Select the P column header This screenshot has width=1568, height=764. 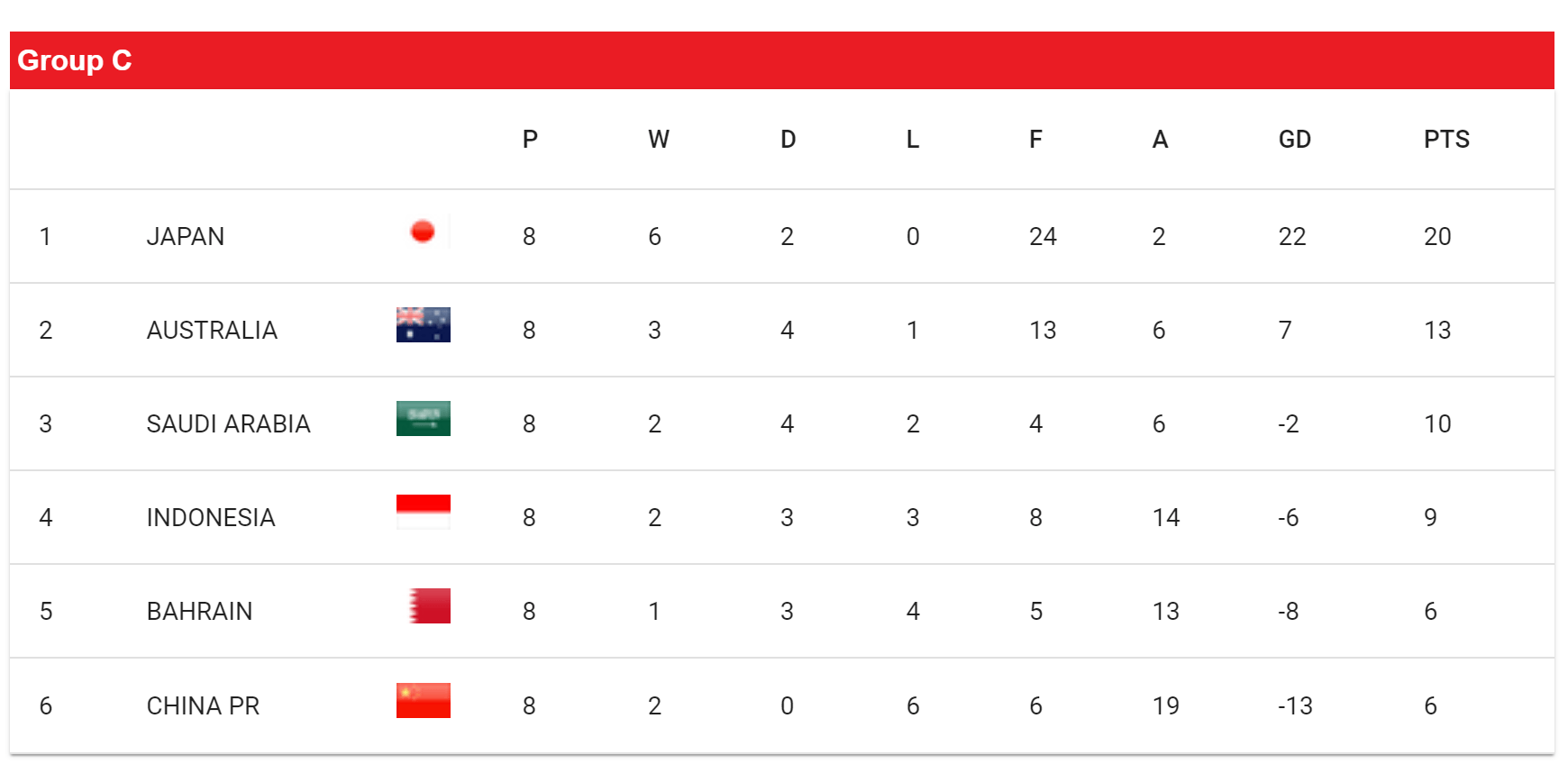point(530,140)
